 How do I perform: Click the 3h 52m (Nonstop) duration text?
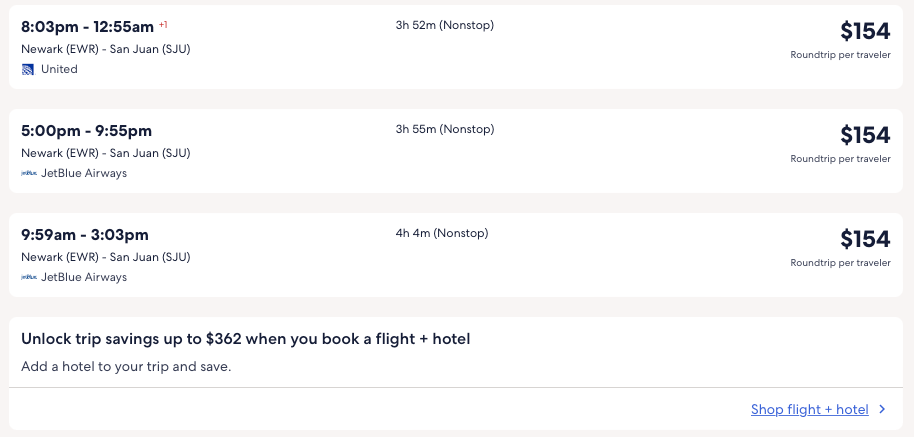point(444,25)
